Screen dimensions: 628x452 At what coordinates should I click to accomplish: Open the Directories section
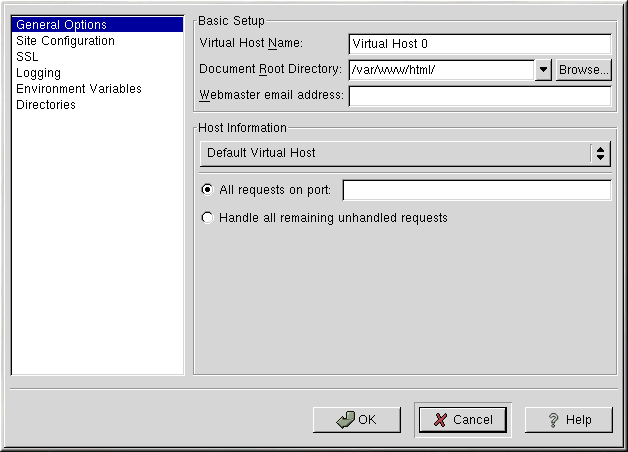46,105
